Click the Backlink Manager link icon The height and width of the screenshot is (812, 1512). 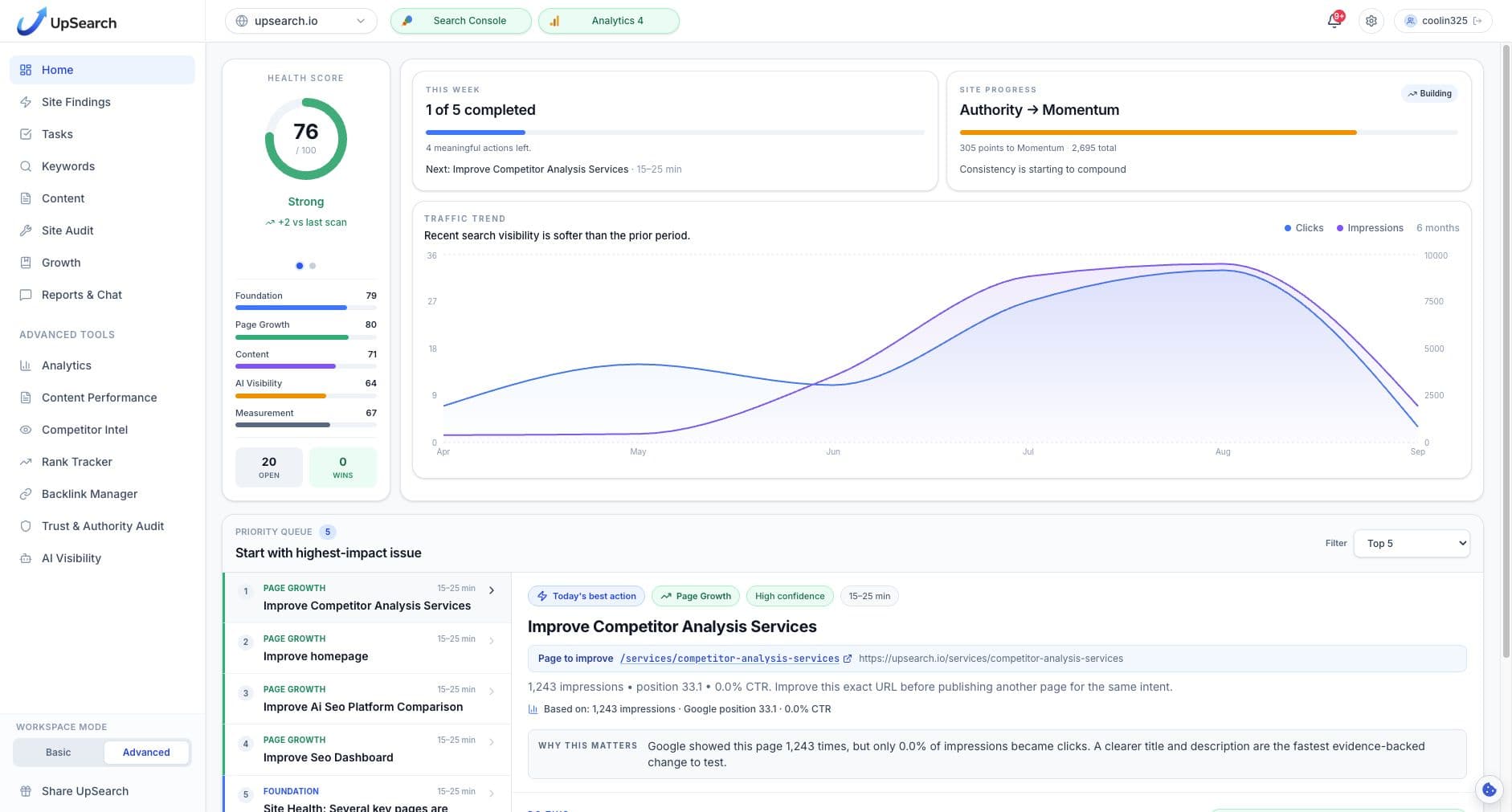[26, 494]
